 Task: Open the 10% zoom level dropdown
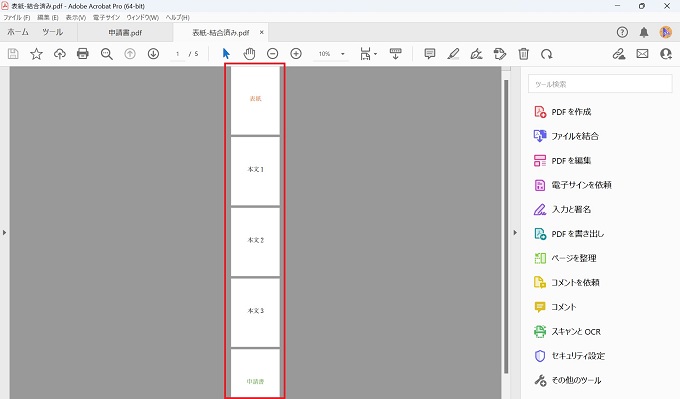343,54
